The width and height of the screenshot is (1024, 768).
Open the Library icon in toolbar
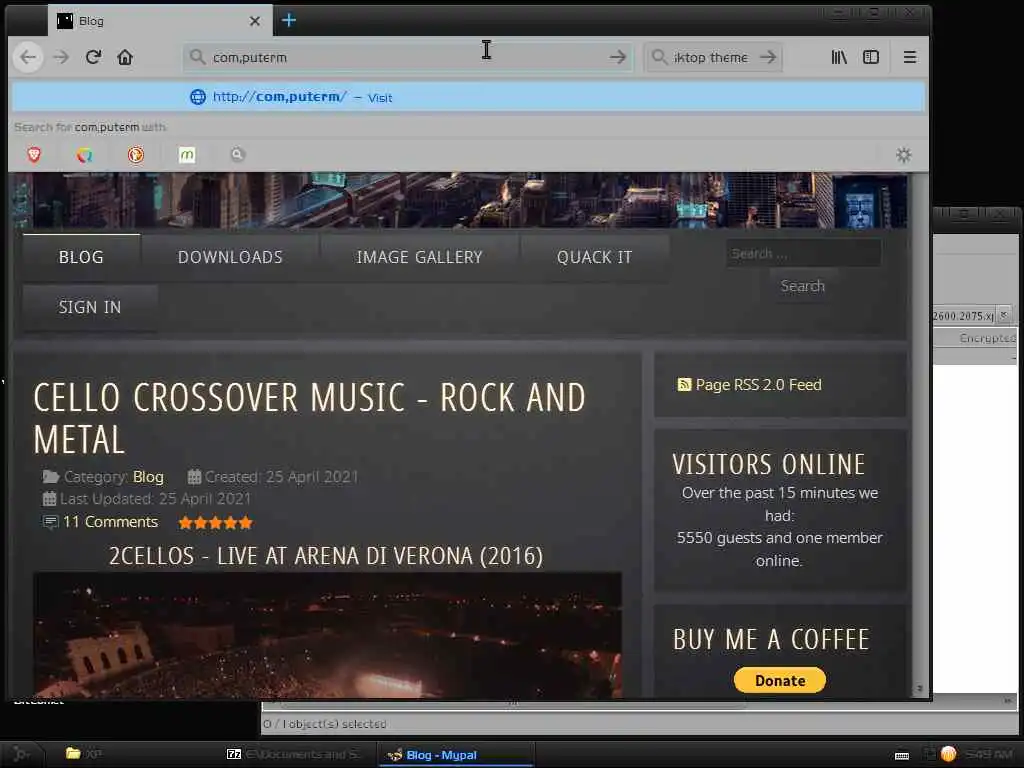pos(839,57)
